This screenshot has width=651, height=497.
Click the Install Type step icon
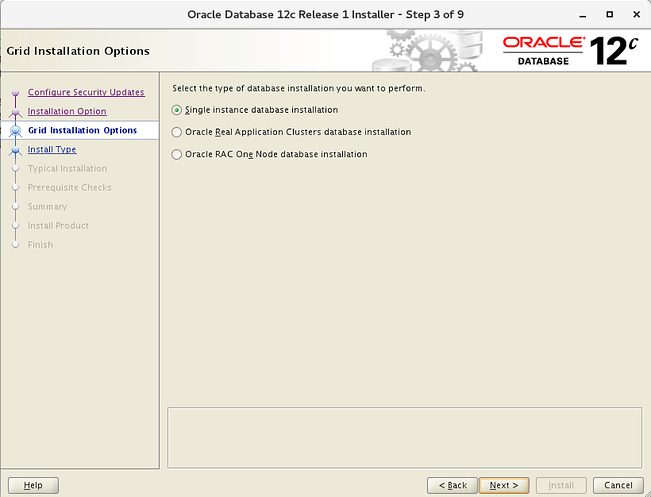point(15,150)
